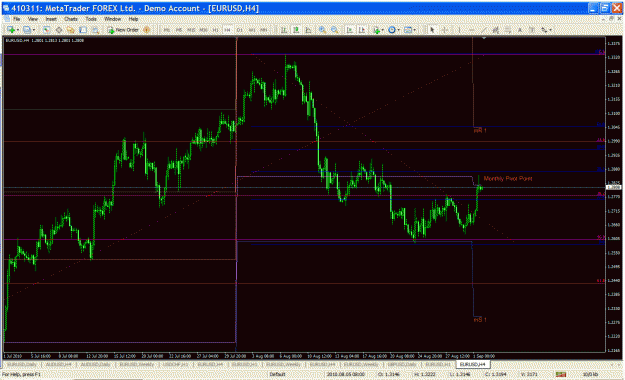Viewport: 625px width, 380px height.
Task: Select the Text (A) drawing tool
Action: coord(520,30)
